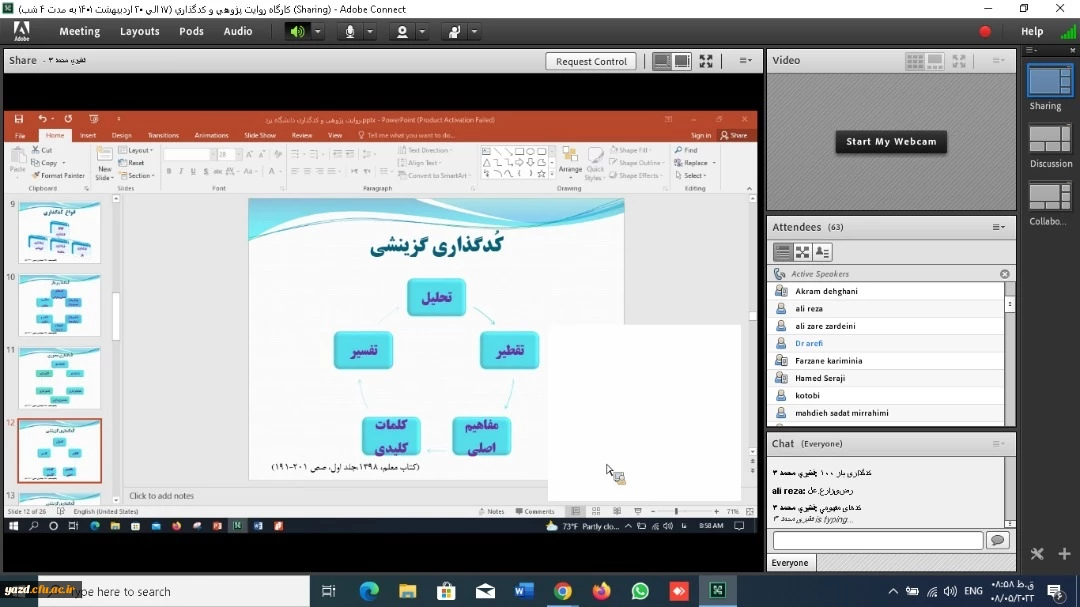Expand the microphone options dropdown arrow
The width and height of the screenshot is (1080, 607).
(x=370, y=31)
